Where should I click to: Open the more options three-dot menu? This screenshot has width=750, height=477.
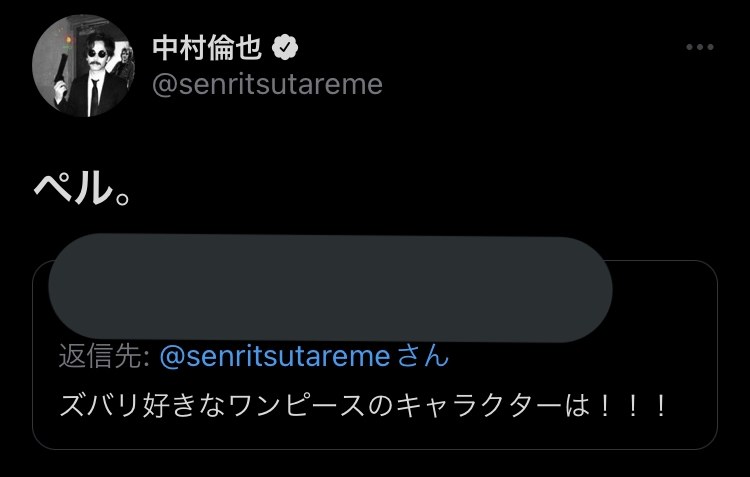(x=700, y=48)
